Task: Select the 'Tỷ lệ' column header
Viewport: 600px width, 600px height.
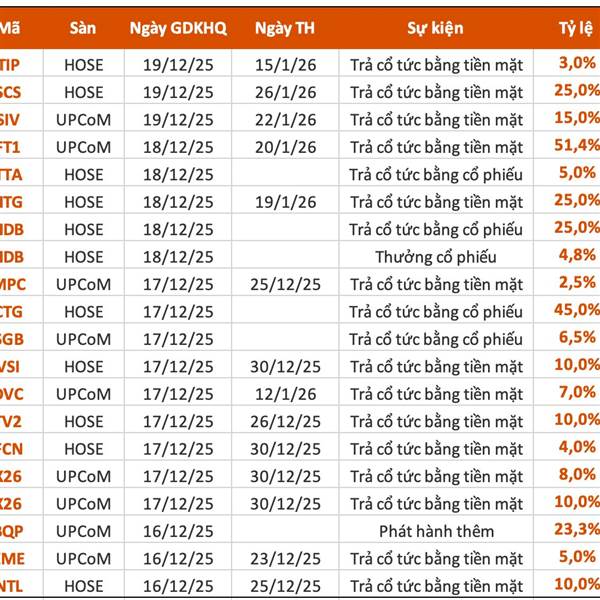Action: pyautogui.click(x=574, y=29)
